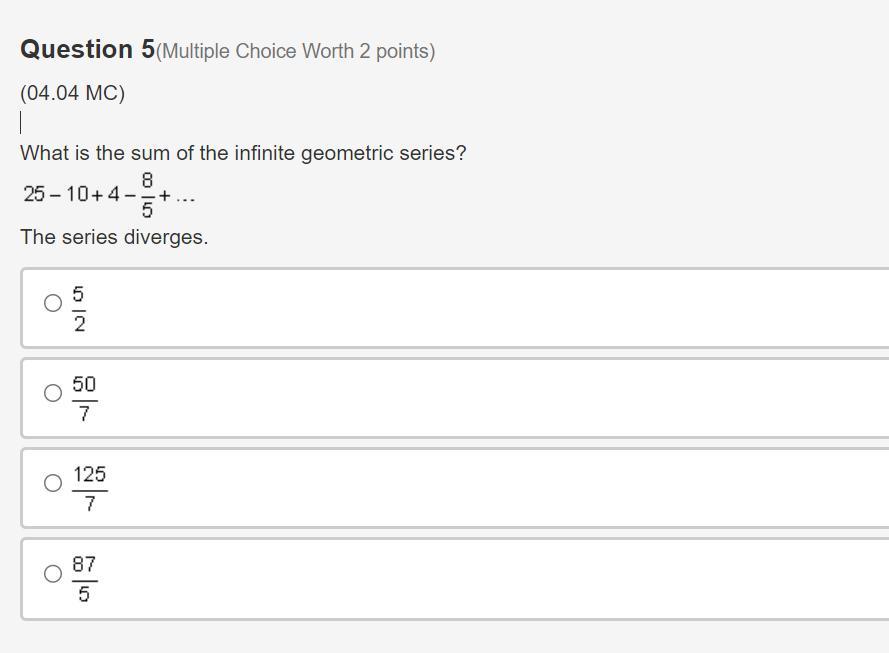Choose the 50/7 radio button

coord(53,393)
